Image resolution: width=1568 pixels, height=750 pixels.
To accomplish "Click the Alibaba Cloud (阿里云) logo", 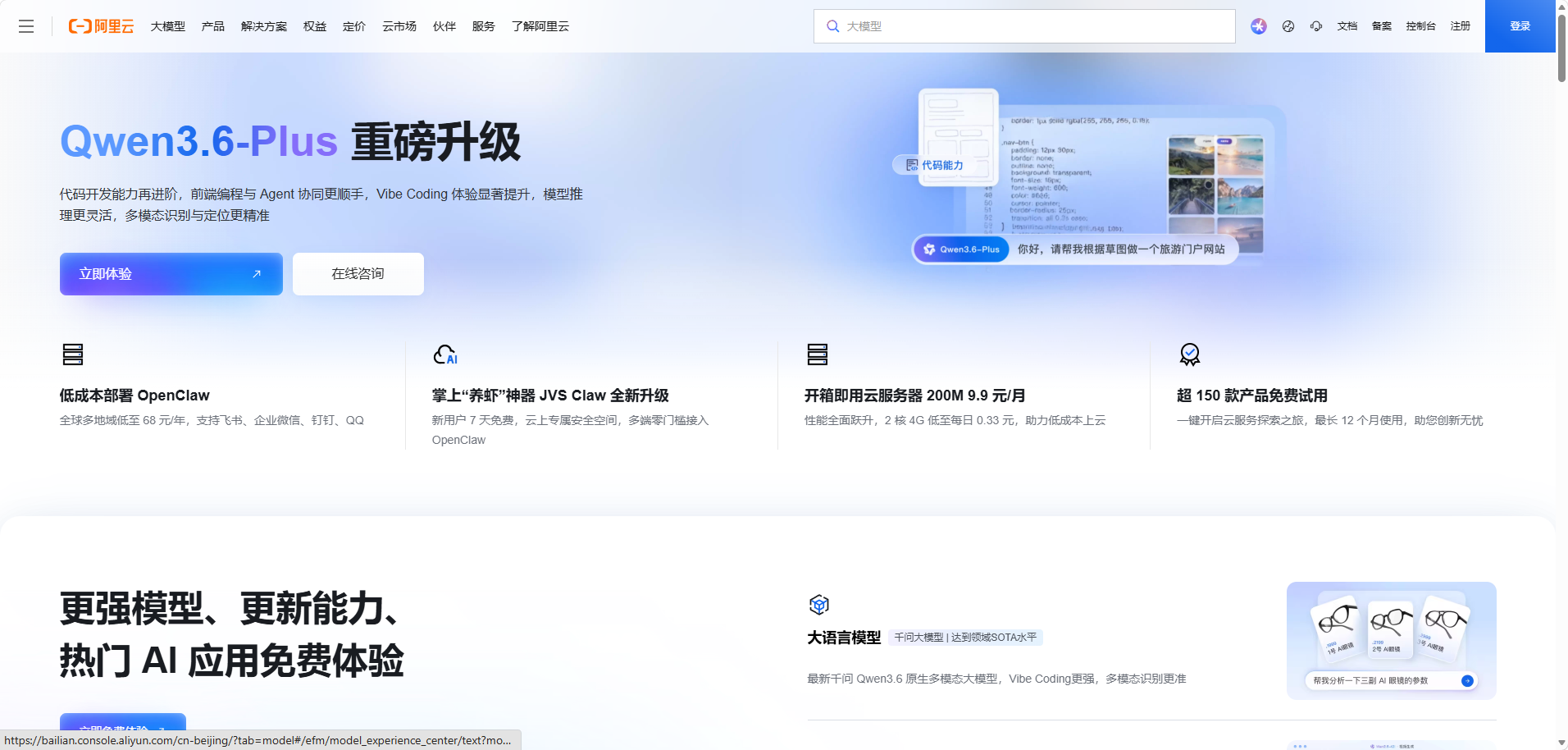I will [101, 25].
